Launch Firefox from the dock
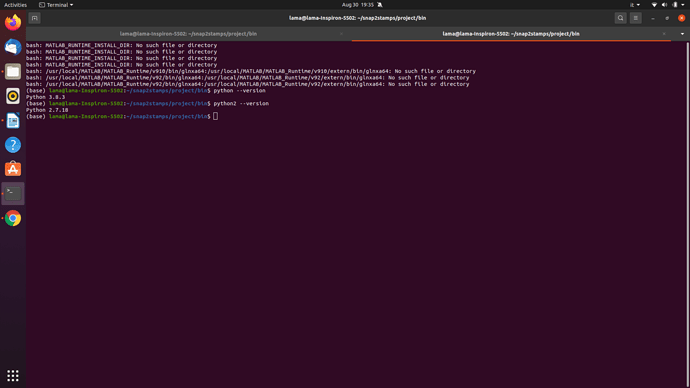 pyautogui.click(x=13, y=22)
